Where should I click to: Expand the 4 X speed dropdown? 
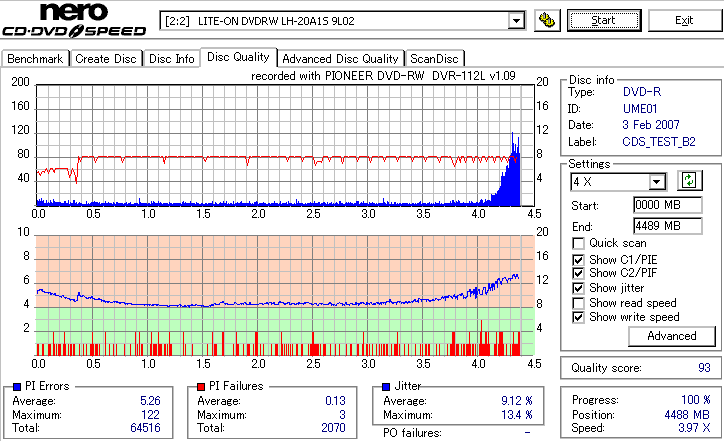[x=656, y=182]
